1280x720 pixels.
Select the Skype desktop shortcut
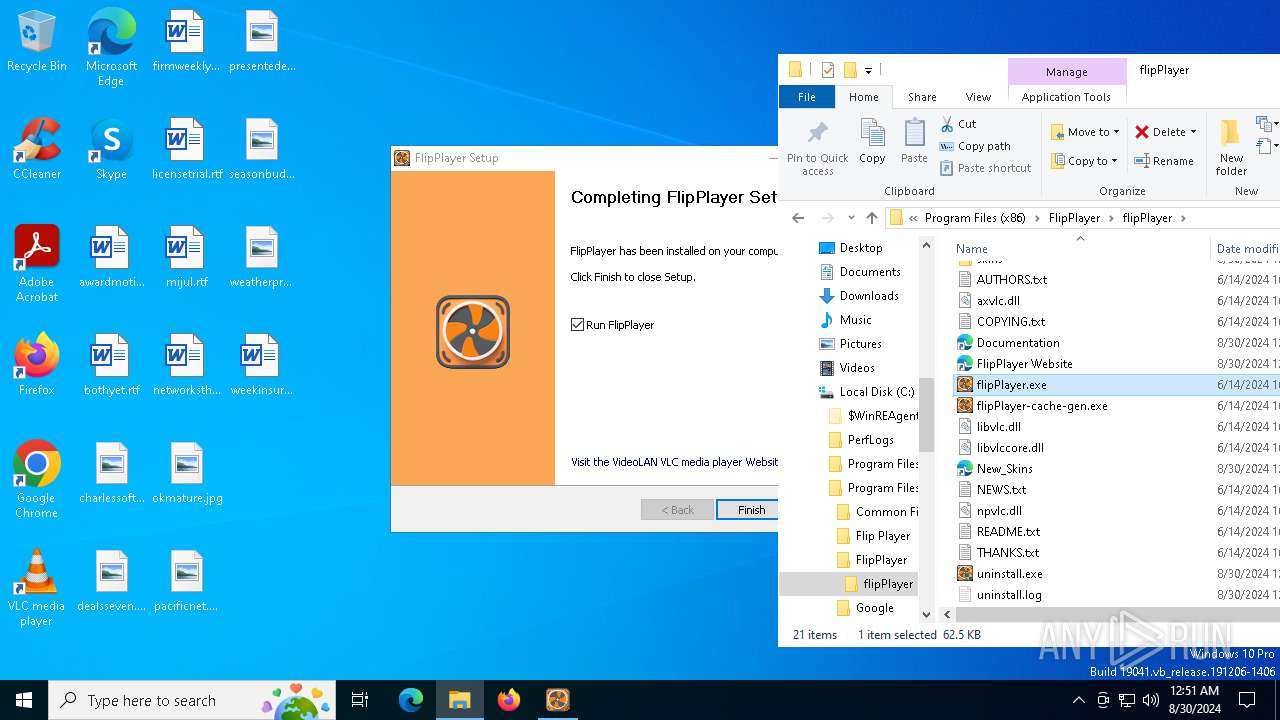point(111,150)
